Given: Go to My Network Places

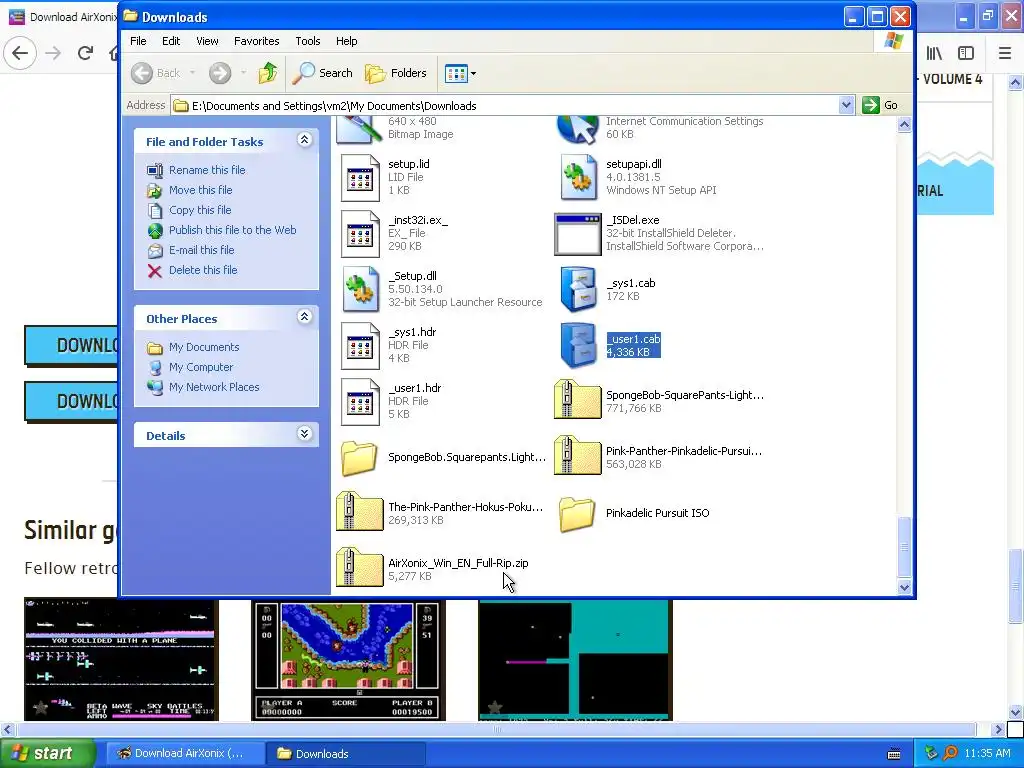Looking at the screenshot, I should [214, 387].
